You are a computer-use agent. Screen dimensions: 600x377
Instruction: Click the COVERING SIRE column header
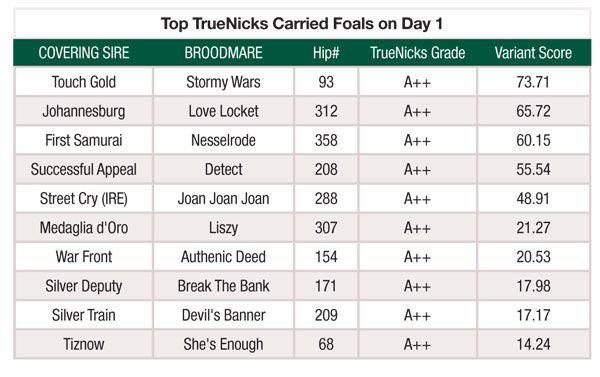point(84,53)
